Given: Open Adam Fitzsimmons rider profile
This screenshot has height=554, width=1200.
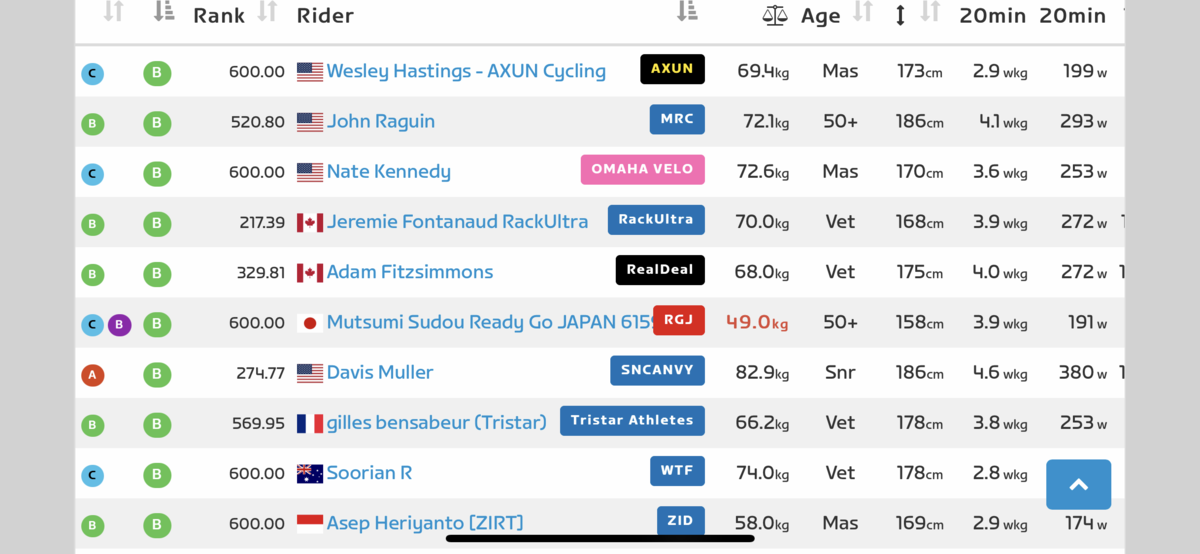Looking at the screenshot, I should click(x=410, y=272).
